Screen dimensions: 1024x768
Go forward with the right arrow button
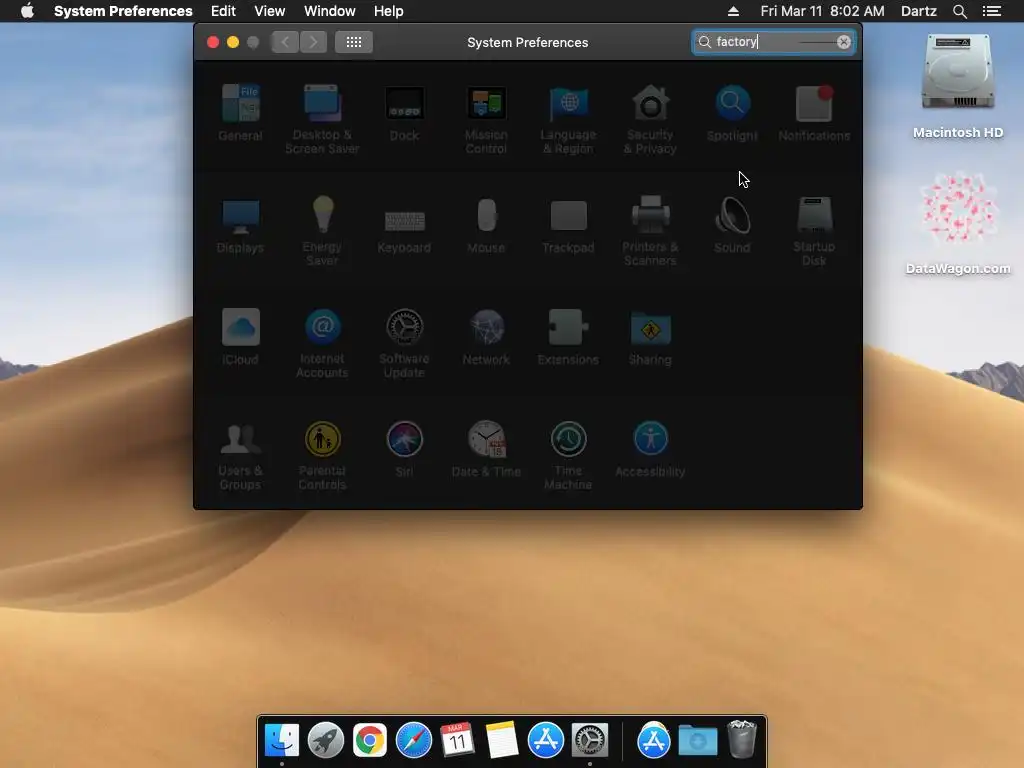point(313,42)
